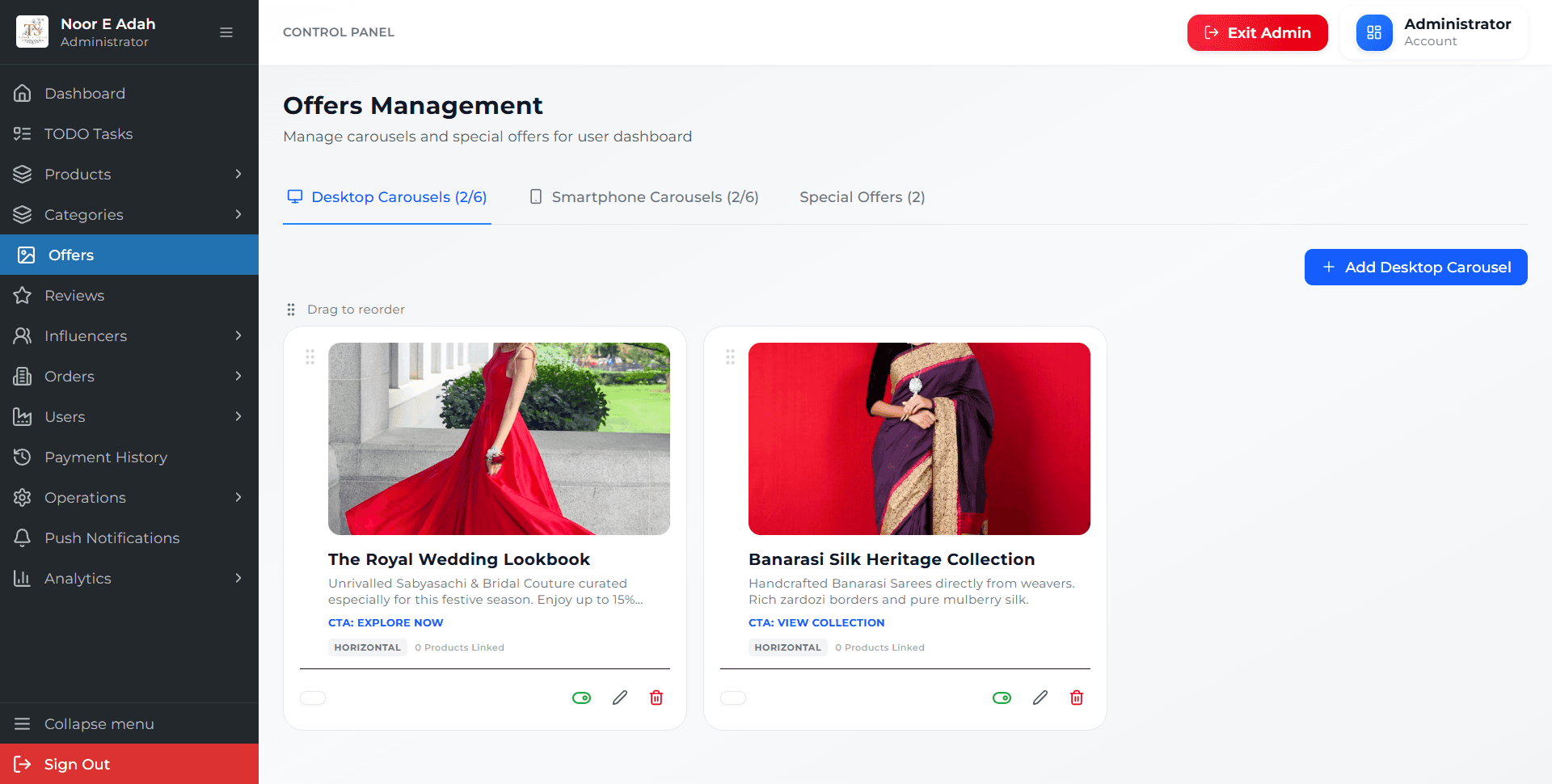Click the CTA: VIEW COLLECTION text
Screen dimensions: 1552x784
[816, 622]
